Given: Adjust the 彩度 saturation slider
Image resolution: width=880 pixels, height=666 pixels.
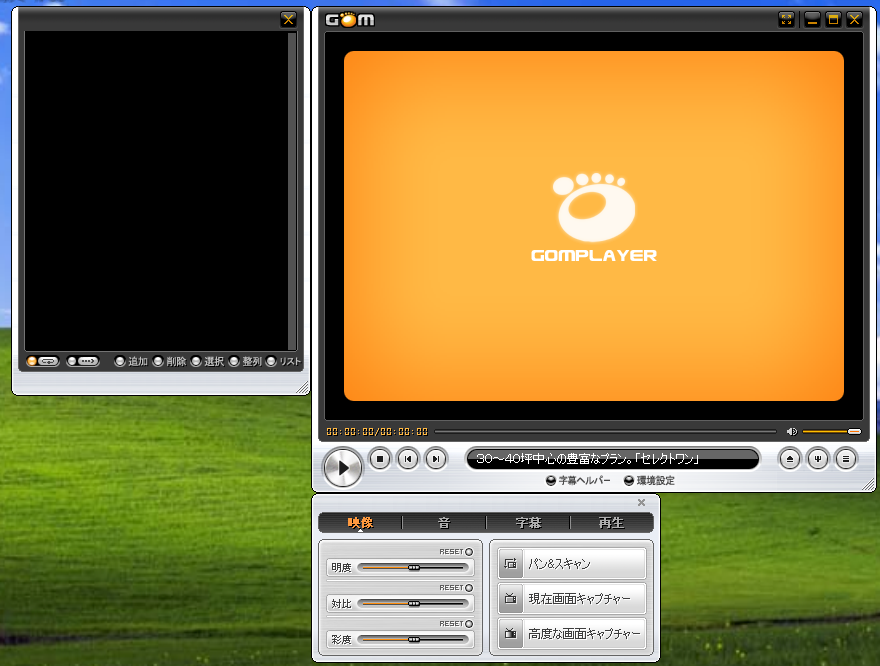Looking at the screenshot, I should [x=414, y=640].
